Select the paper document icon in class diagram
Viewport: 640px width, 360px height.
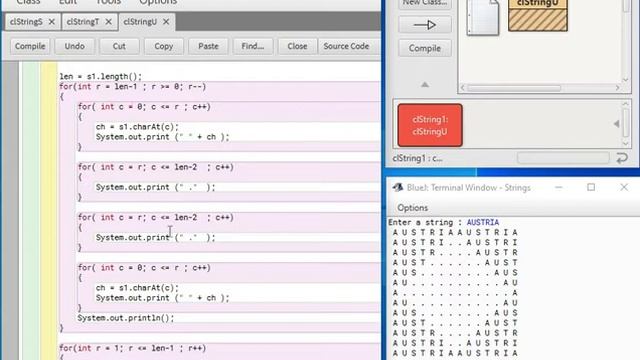[x=483, y=18]
